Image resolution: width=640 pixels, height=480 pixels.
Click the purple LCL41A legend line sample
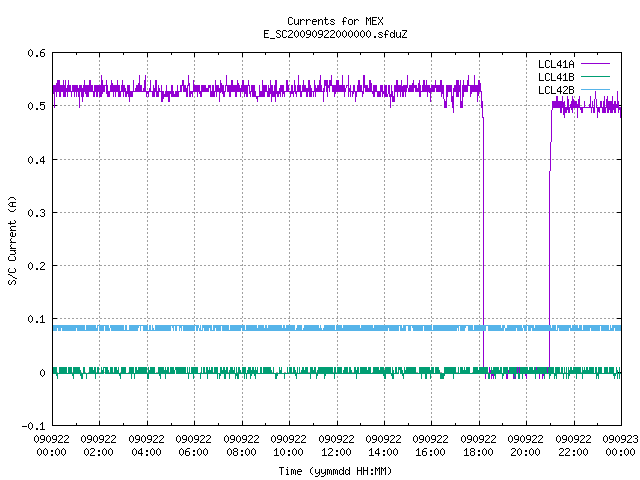coord(595,64)
